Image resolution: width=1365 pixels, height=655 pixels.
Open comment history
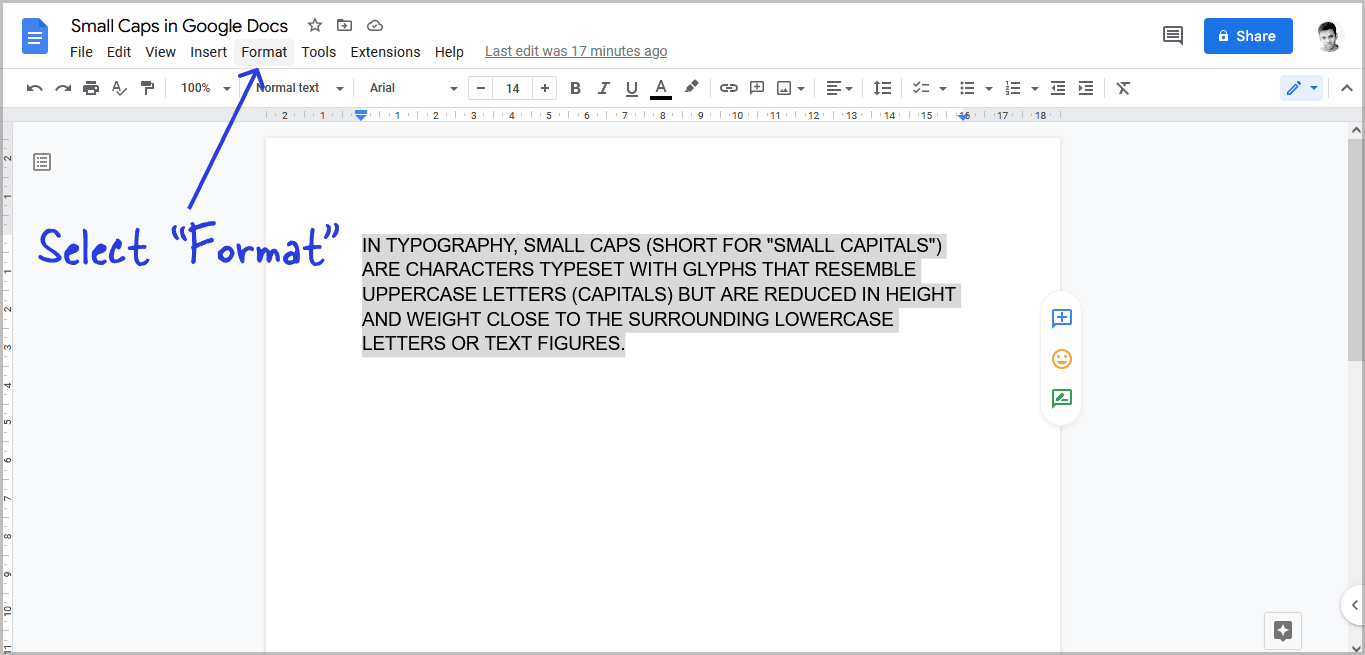[1173, 36]
